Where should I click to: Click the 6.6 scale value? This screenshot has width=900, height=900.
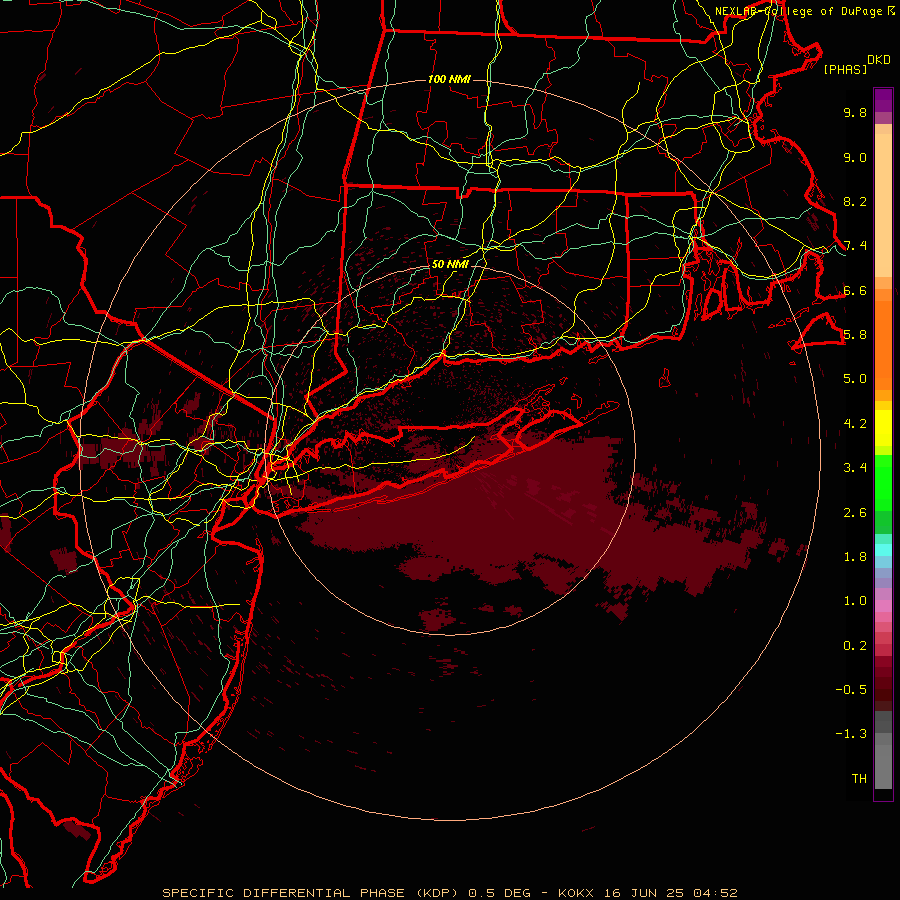[855, 290]
